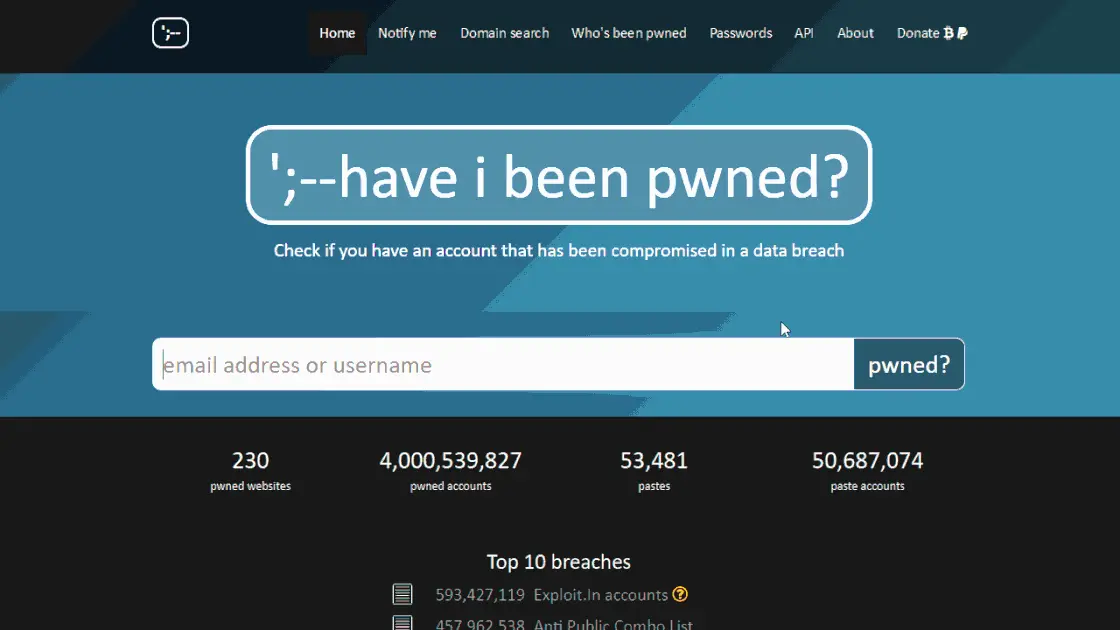Click the Exploit.In accounts breach entry
Screen dimensions: 1120x630
(600, 594)
